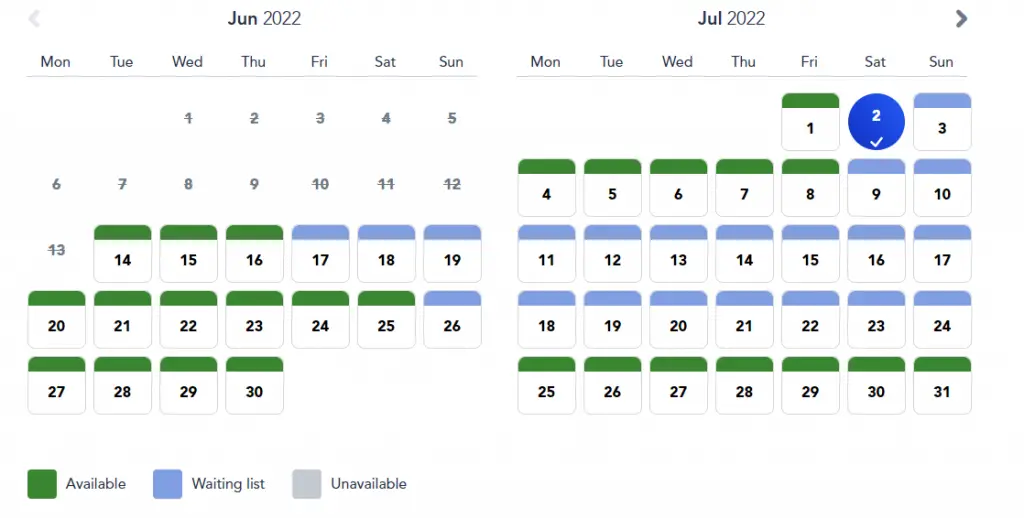Choose July 9 waiting list date

876,187
